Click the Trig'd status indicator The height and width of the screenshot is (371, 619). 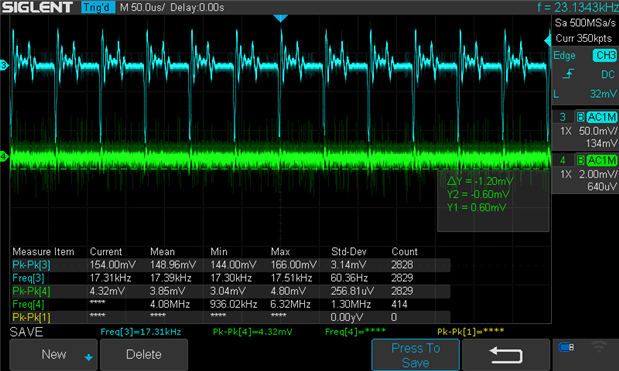pos(98,7)
